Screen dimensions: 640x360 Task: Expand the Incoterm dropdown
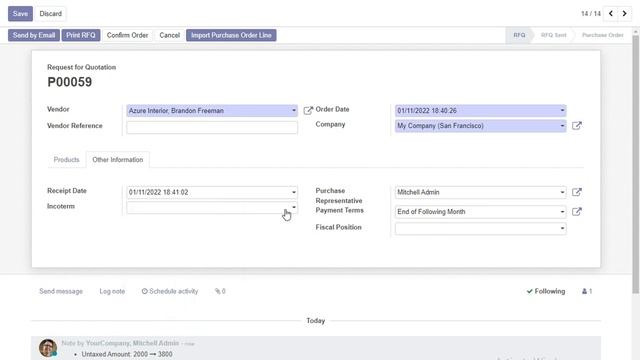click(x=293, y=207)
